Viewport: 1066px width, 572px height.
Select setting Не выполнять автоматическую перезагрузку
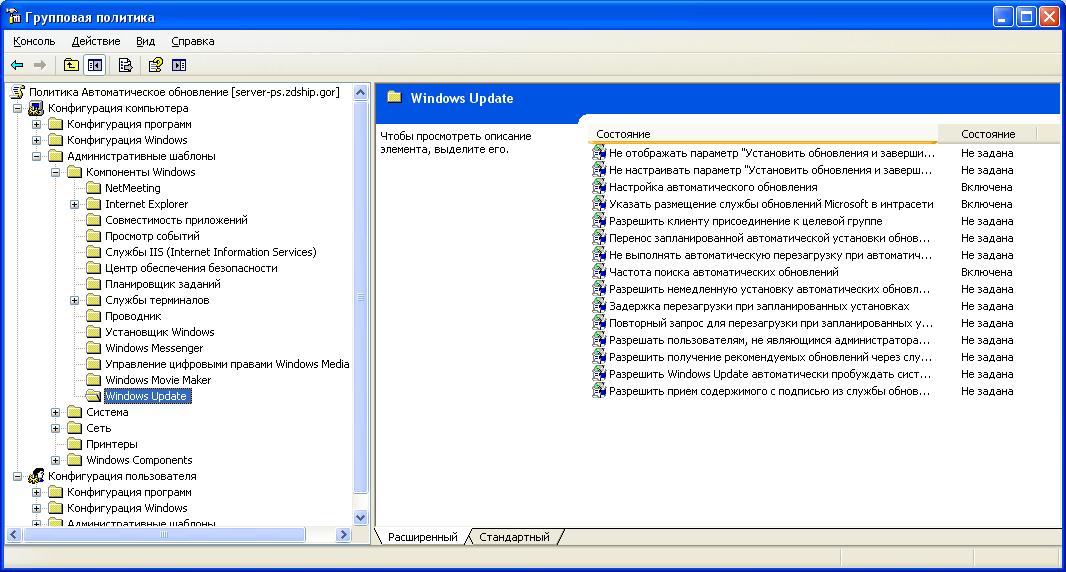pyautogui.click(x=770, y=255)
